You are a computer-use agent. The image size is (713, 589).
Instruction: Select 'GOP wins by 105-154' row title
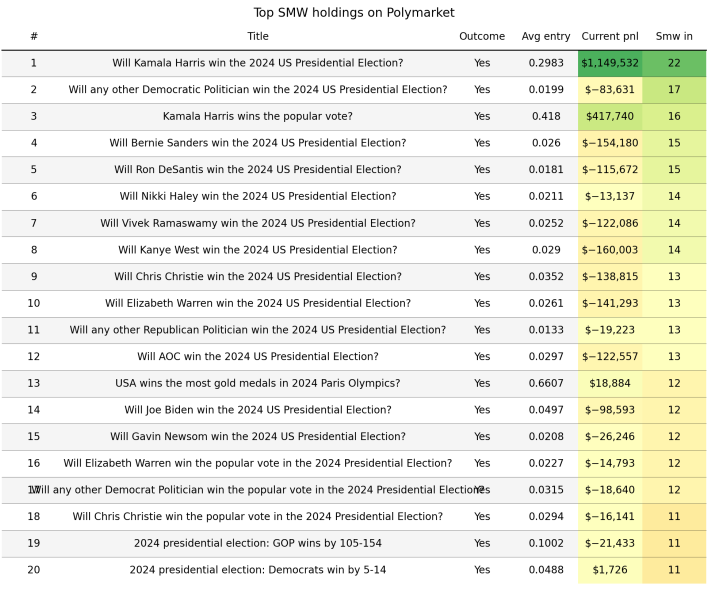point(258,544)
